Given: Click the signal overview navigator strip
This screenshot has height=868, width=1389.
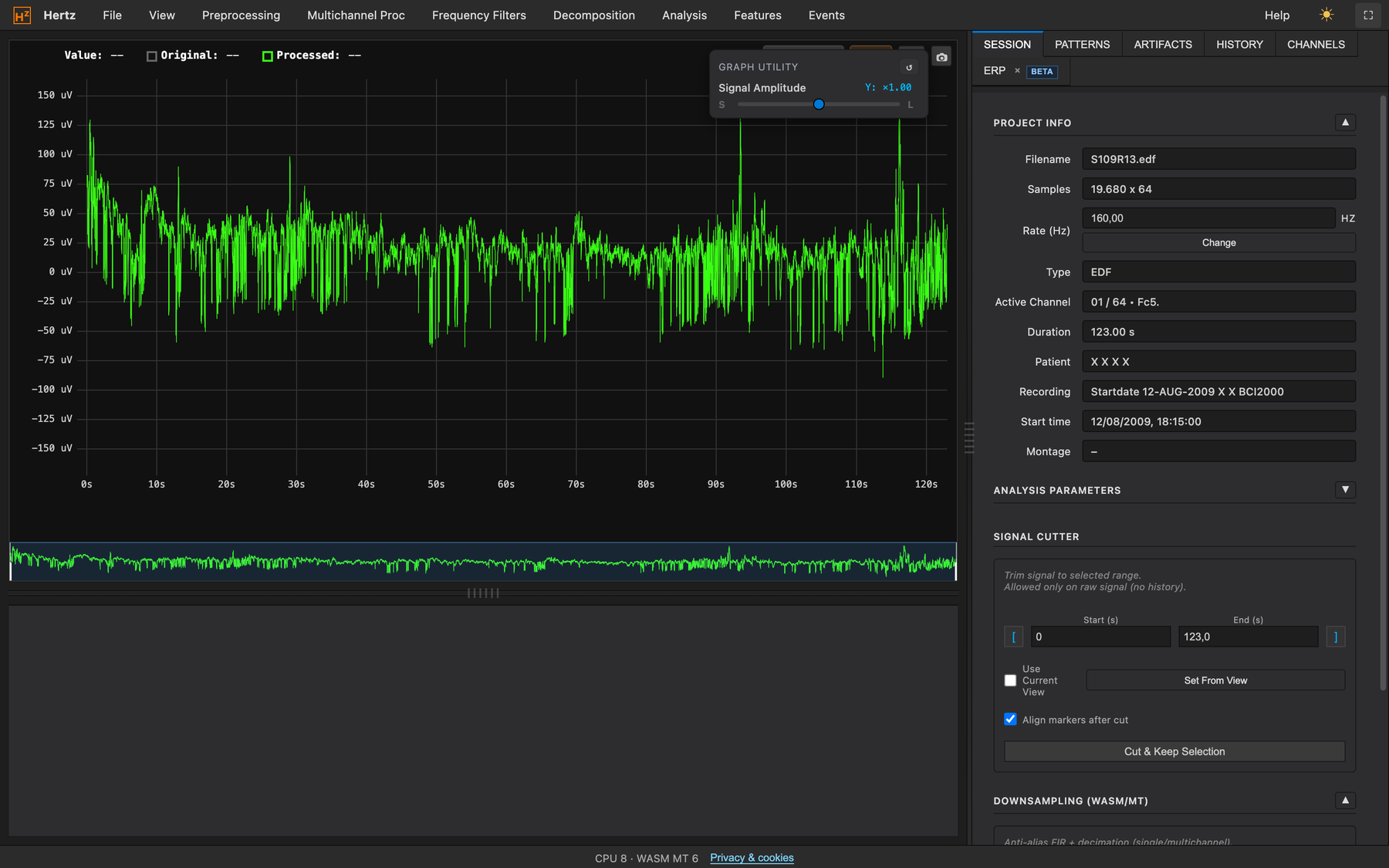Looking at the screenshot, I should (483, 562).
